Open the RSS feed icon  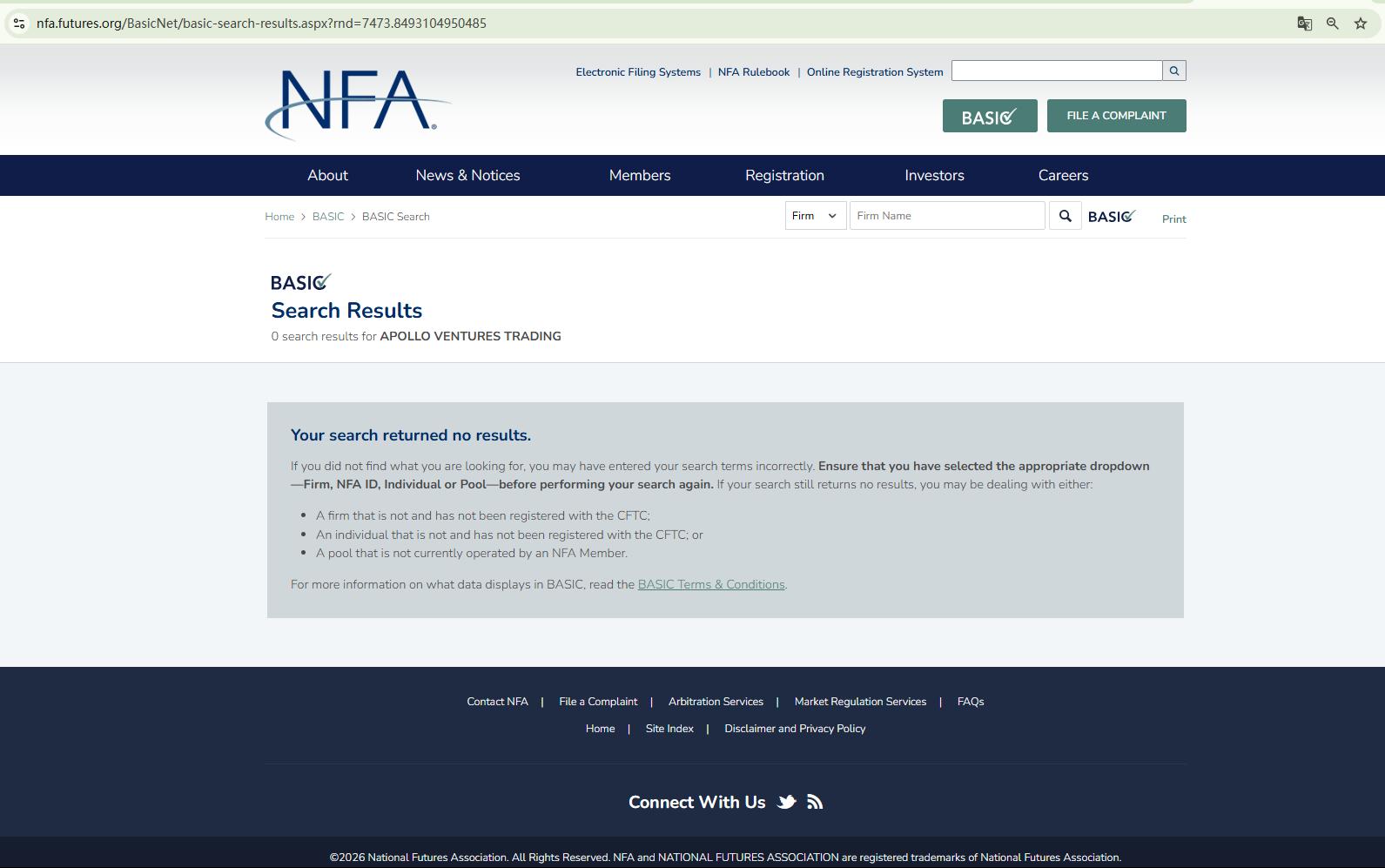click(815, 802)
